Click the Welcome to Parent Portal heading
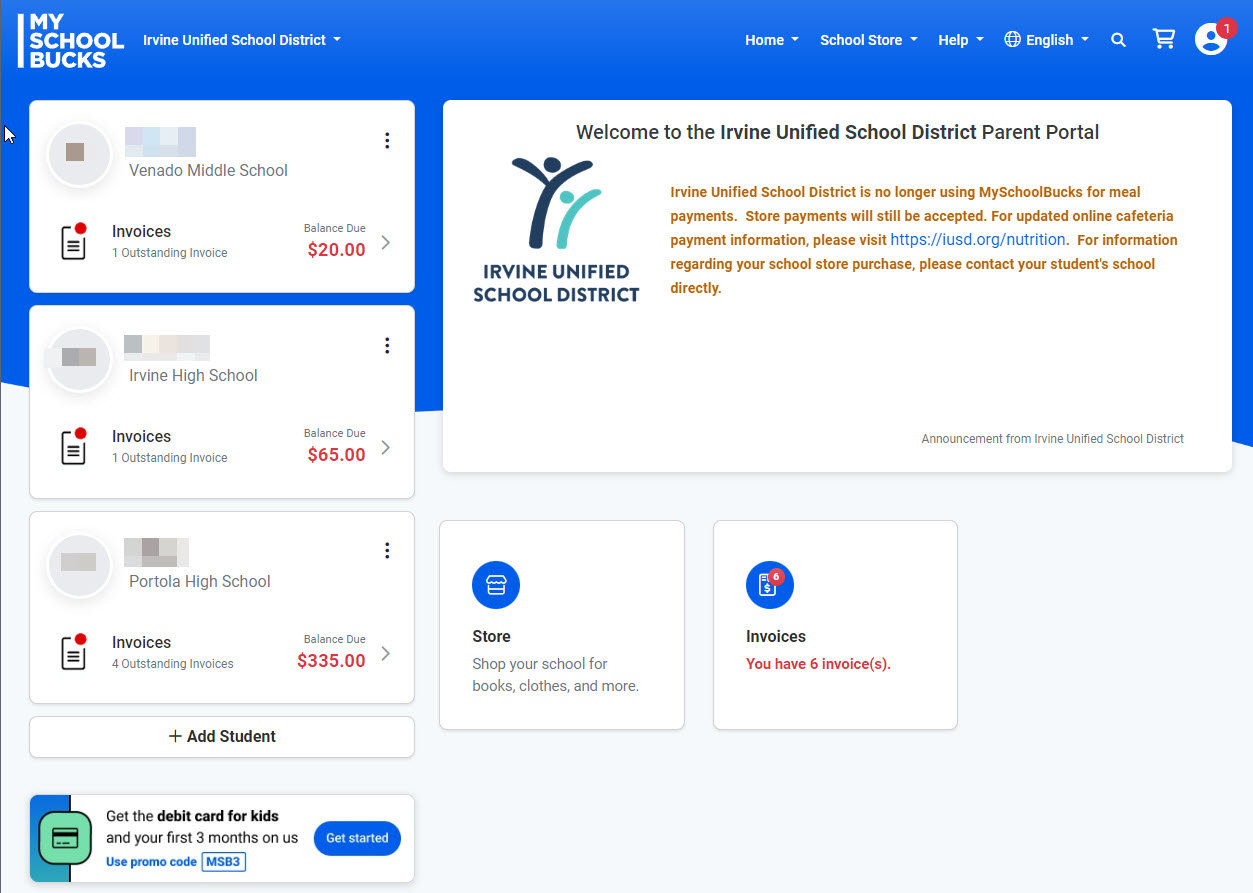This screenshot has width=1253, height=893. pos(837,132)
